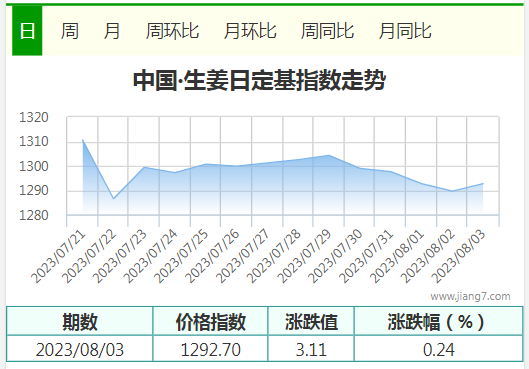529x369 pixels.
Task: Click the 2023/07/29 data point on line
Action: point(329,155)
